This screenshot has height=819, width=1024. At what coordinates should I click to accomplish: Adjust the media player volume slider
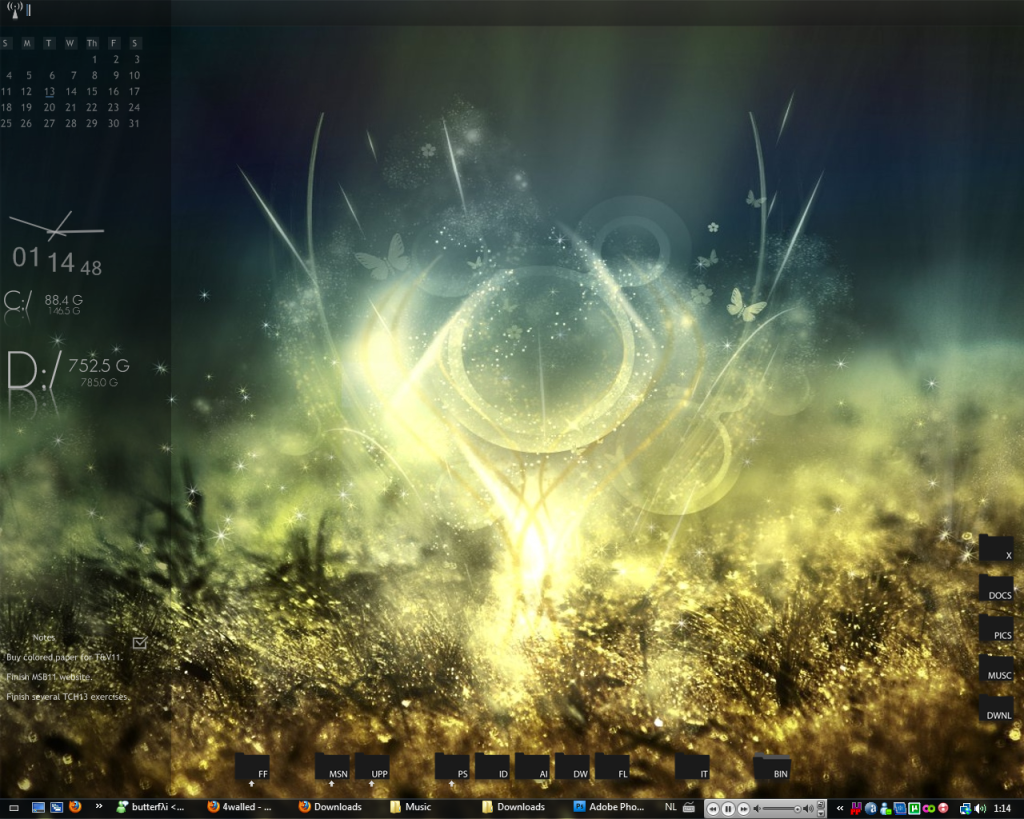tap(781, 809)
